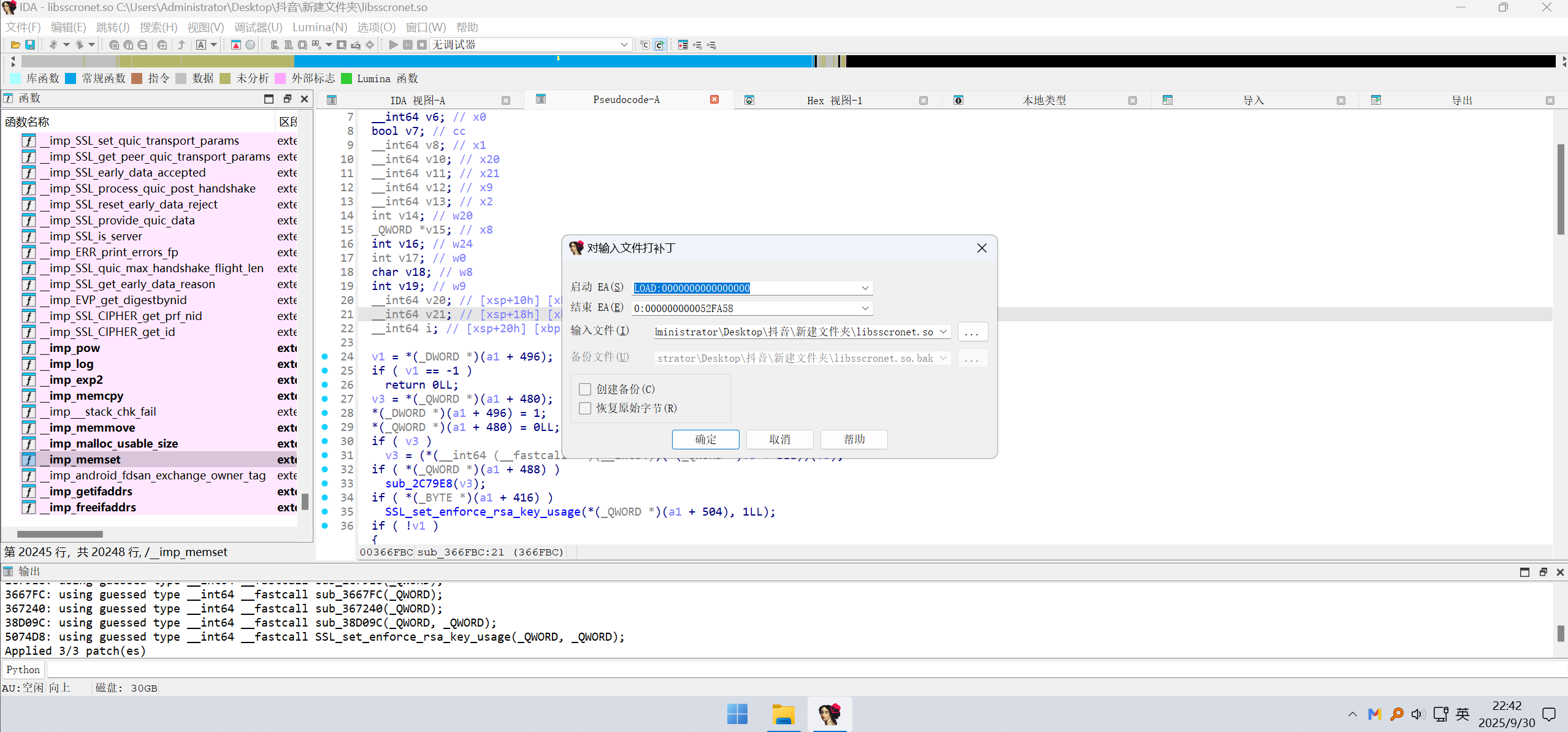Expand the 启动 EA dropdown
Viewport: 1568px width, 732px height.
(865, 288)
